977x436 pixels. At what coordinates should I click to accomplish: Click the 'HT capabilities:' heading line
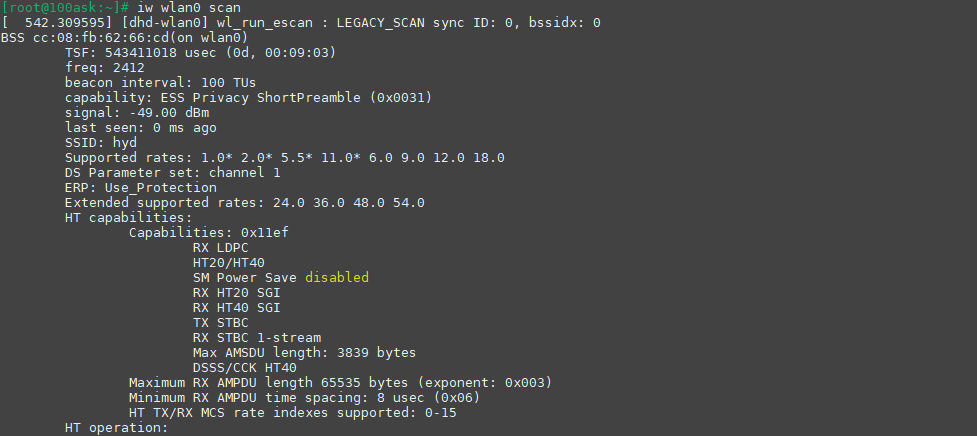[x=128, y=217]
